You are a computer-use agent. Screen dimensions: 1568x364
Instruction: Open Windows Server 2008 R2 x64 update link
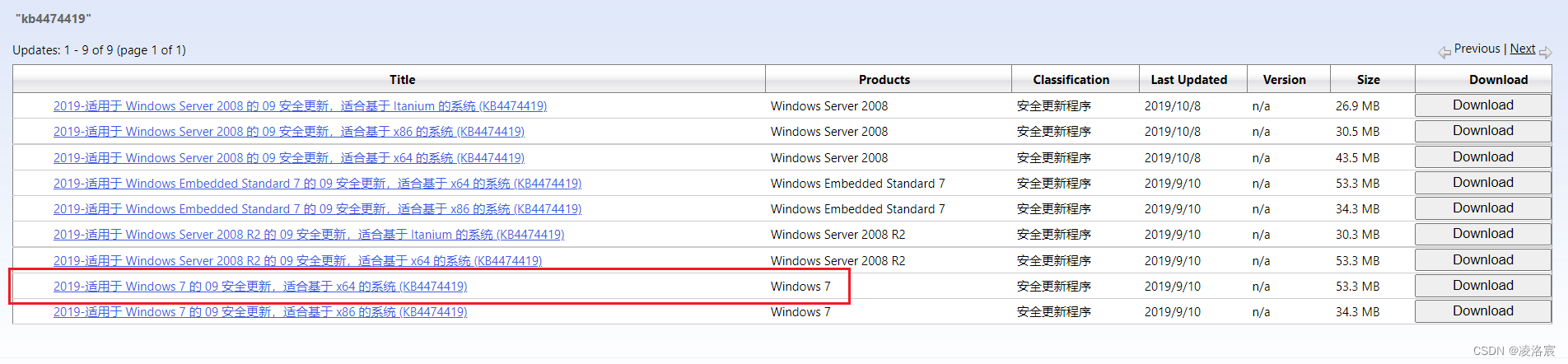(x=297, y=261)
